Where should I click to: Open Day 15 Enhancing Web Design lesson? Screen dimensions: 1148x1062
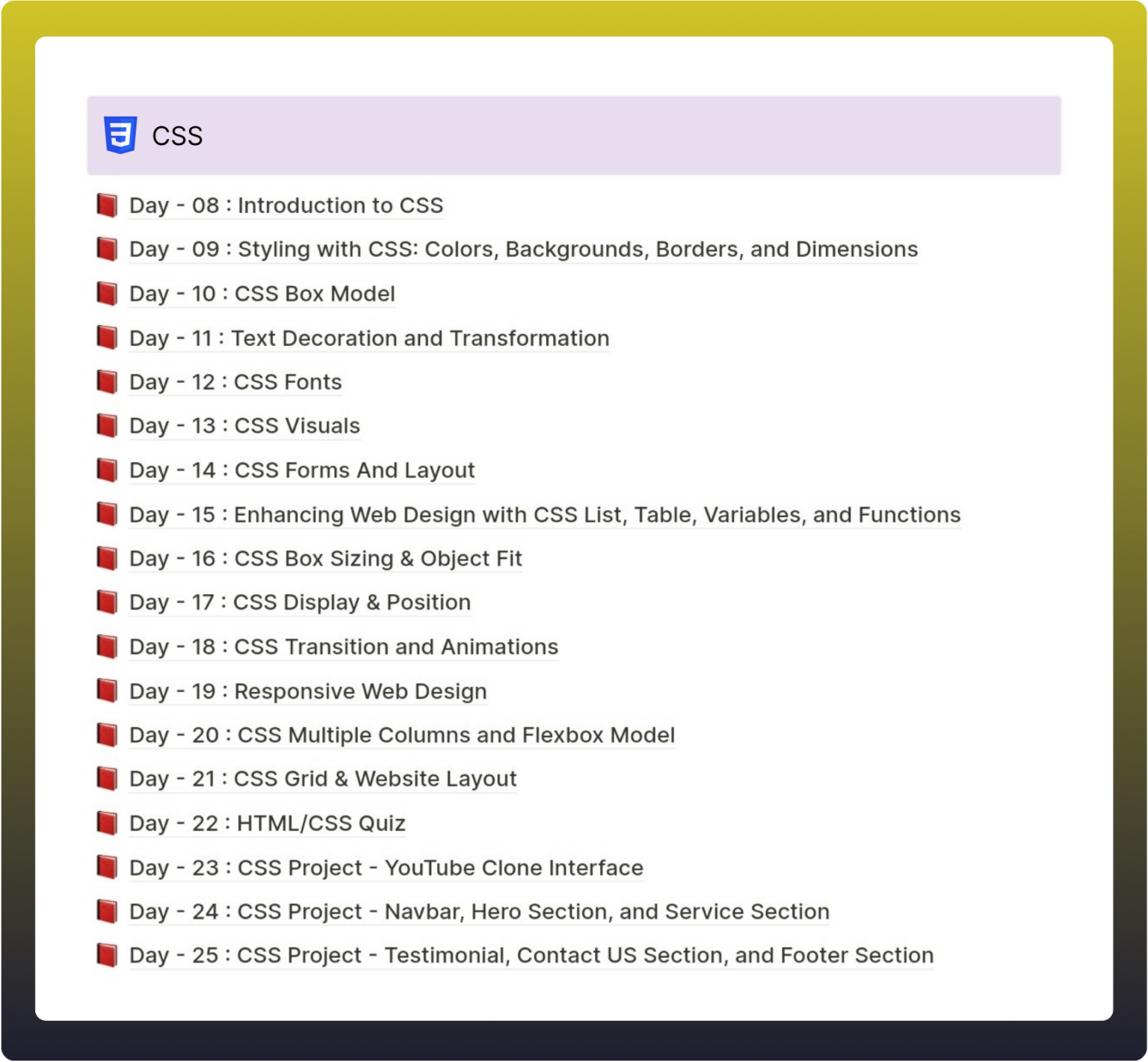point(545,514)
